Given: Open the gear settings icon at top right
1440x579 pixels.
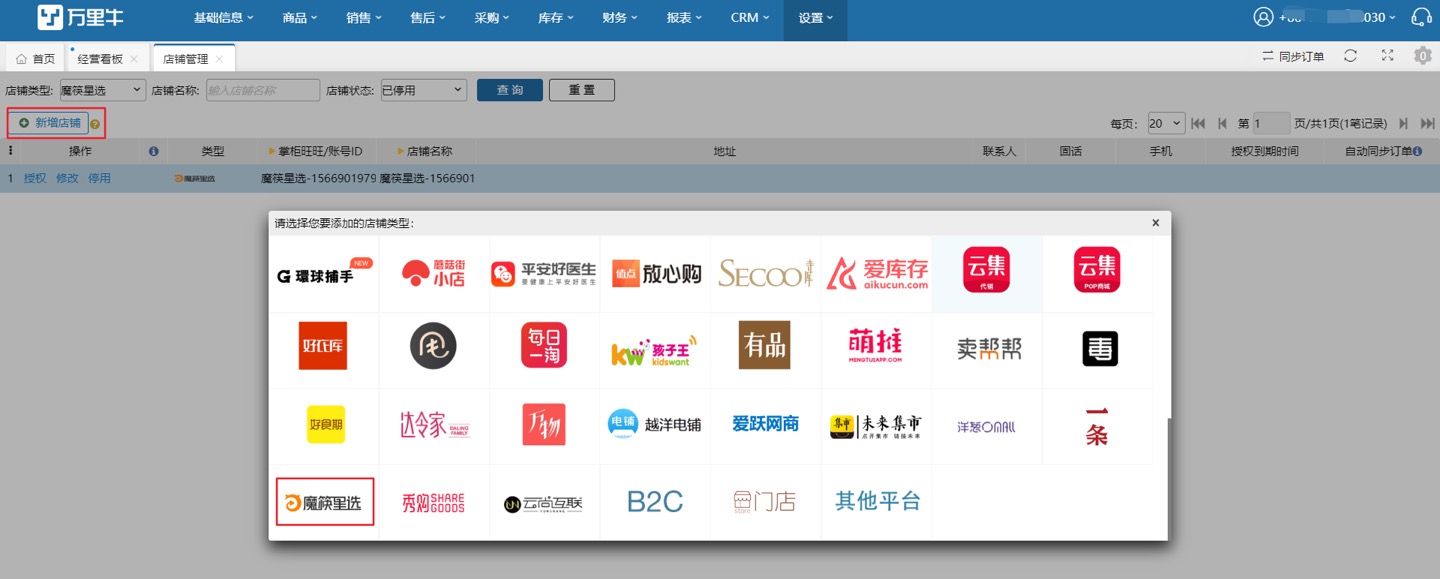Looking at the screenshot, I should (x=1423, y=56).
